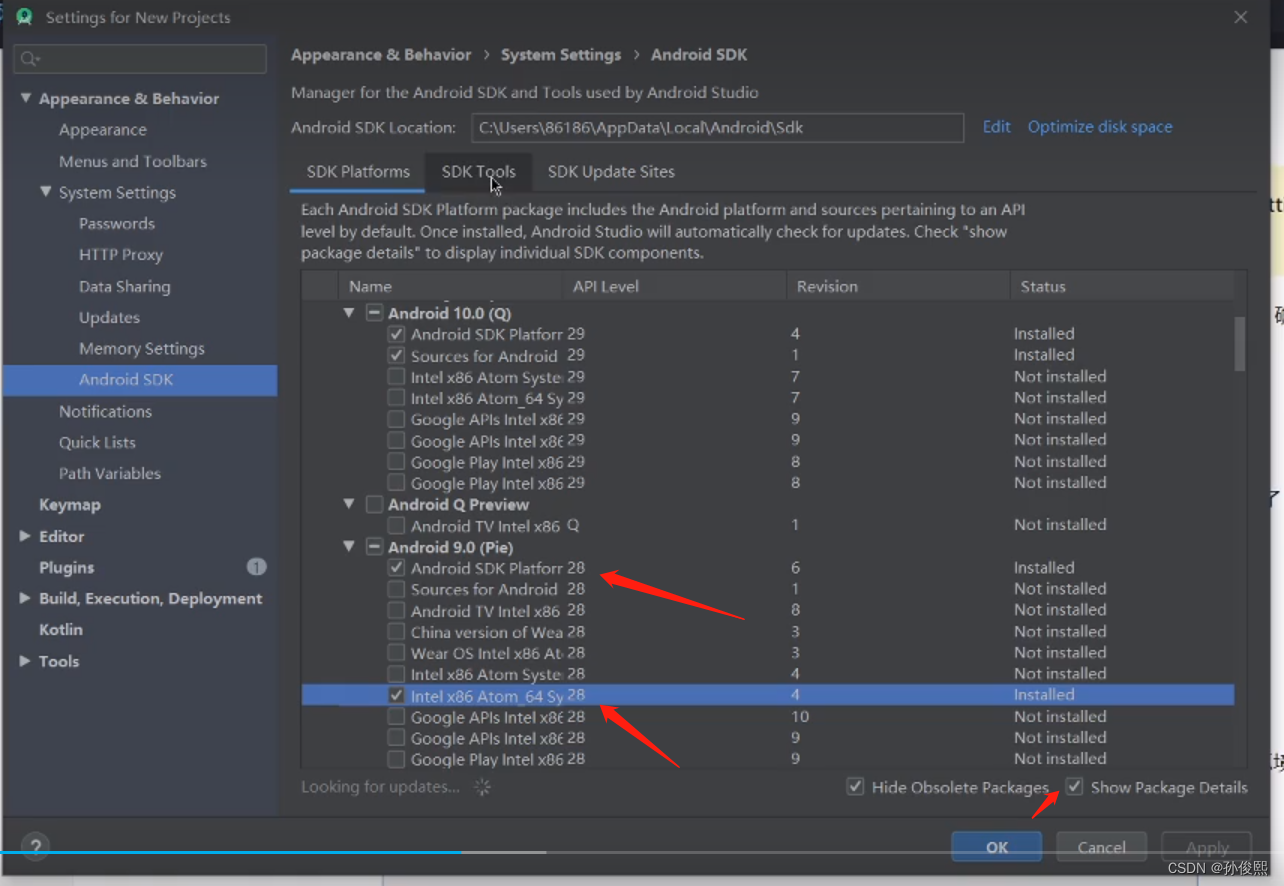
Task: Click the magnifier icon in the settings search box
Action: (29, 59)
